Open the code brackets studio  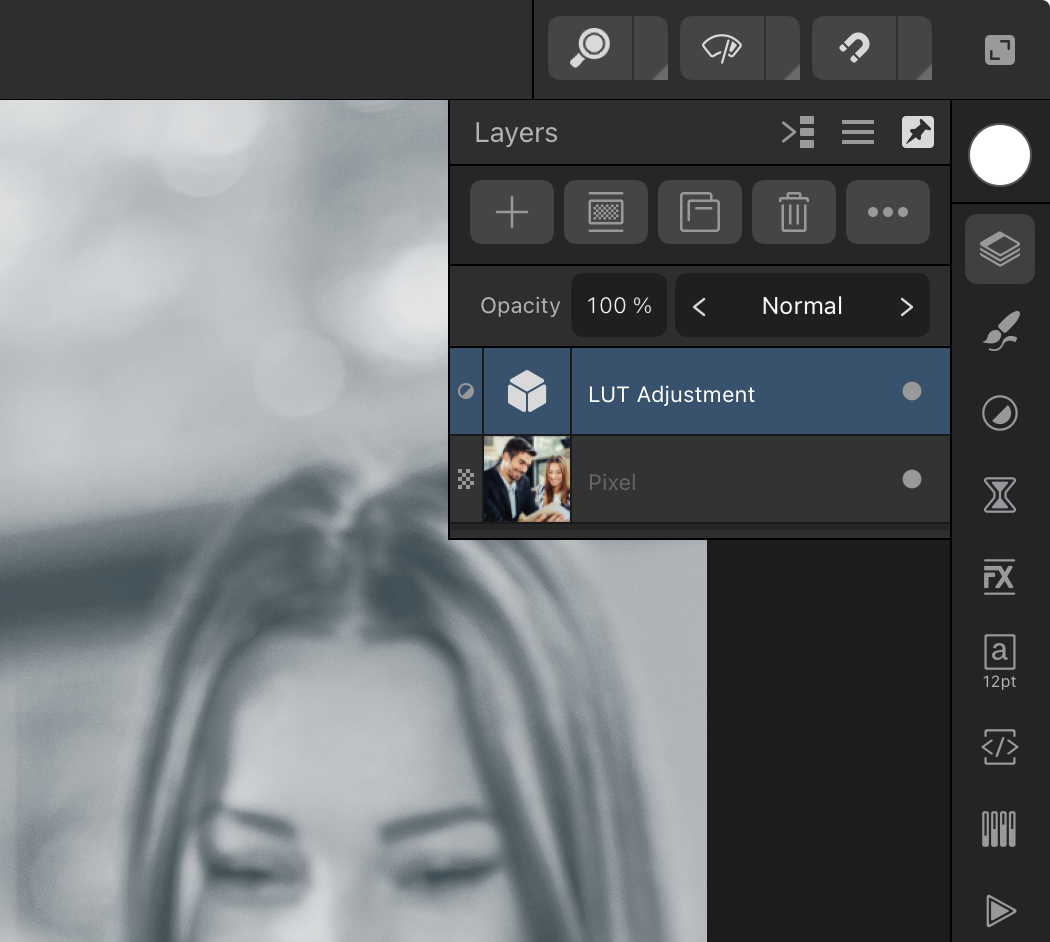click(1000, 747)
